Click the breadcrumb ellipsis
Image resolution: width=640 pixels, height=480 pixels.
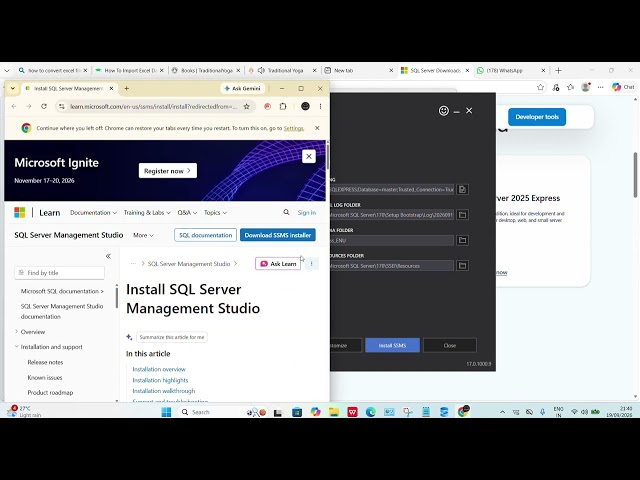133,264
